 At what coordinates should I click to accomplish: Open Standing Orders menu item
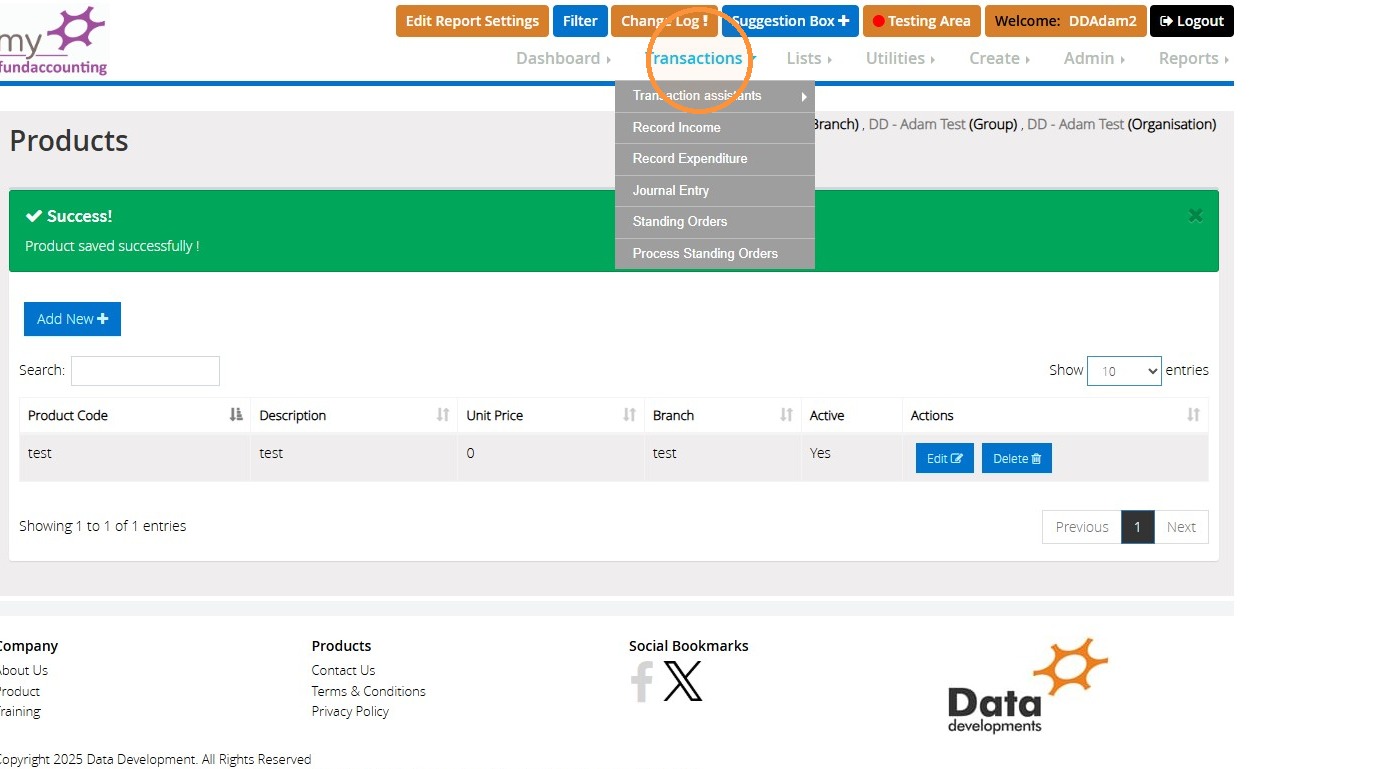click(715, 222)
